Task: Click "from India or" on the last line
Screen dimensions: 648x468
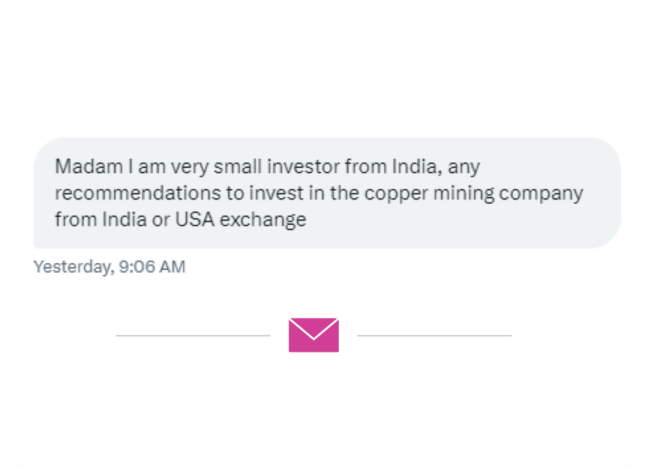Action: pyautogui.click(x=112, y=219)
